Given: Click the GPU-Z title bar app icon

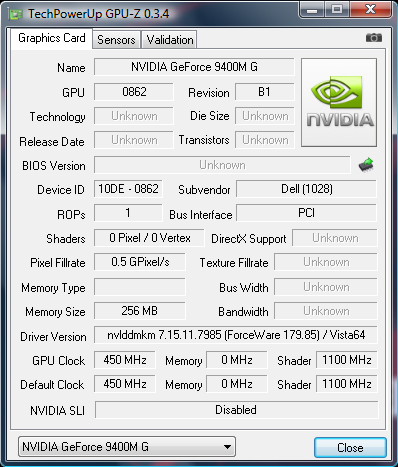Looking at the screenshot, I should pos(16,14).
